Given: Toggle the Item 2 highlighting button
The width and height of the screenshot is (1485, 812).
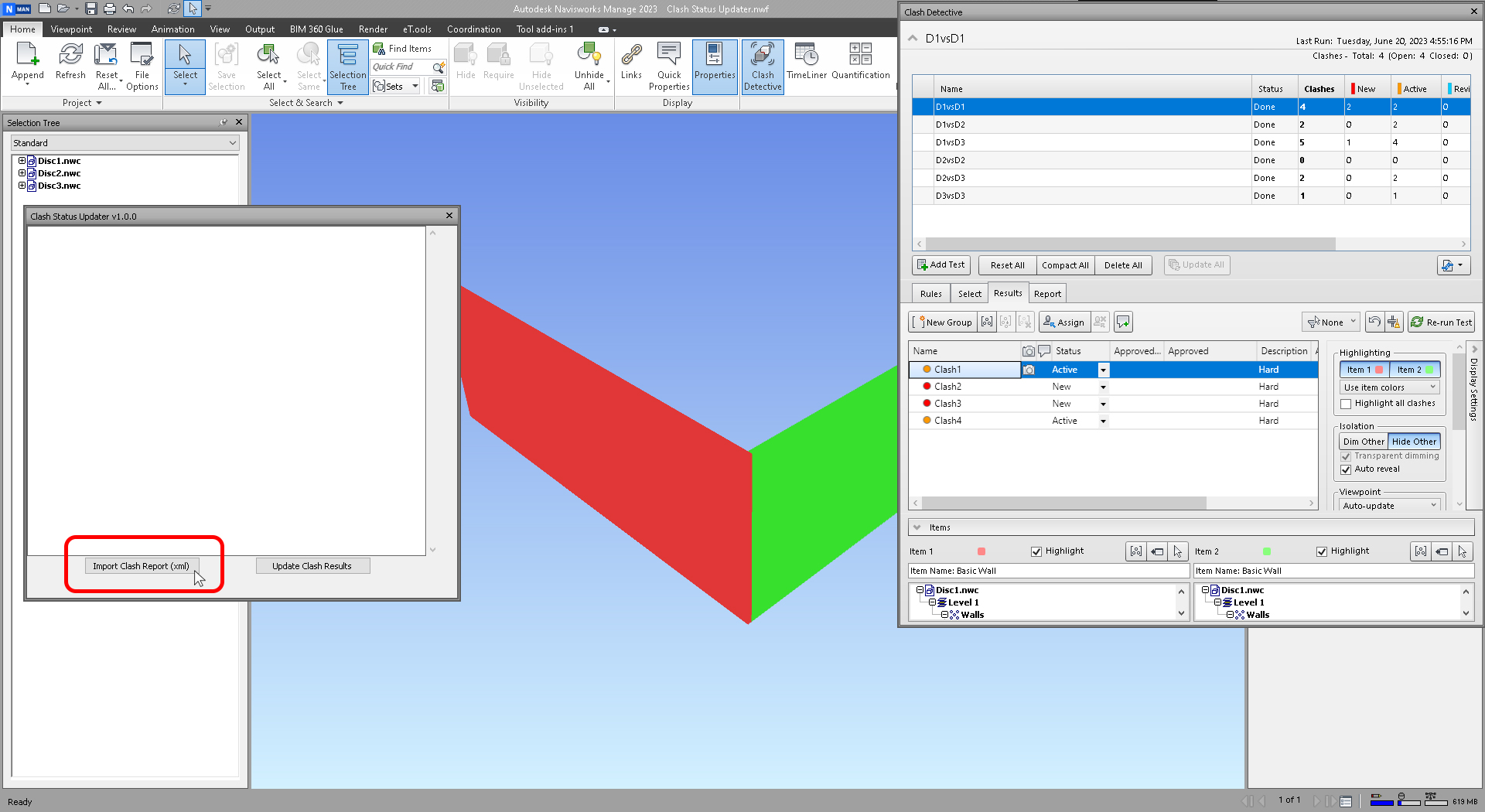Looking at the screenshot, I should [x=1415, y=370].
